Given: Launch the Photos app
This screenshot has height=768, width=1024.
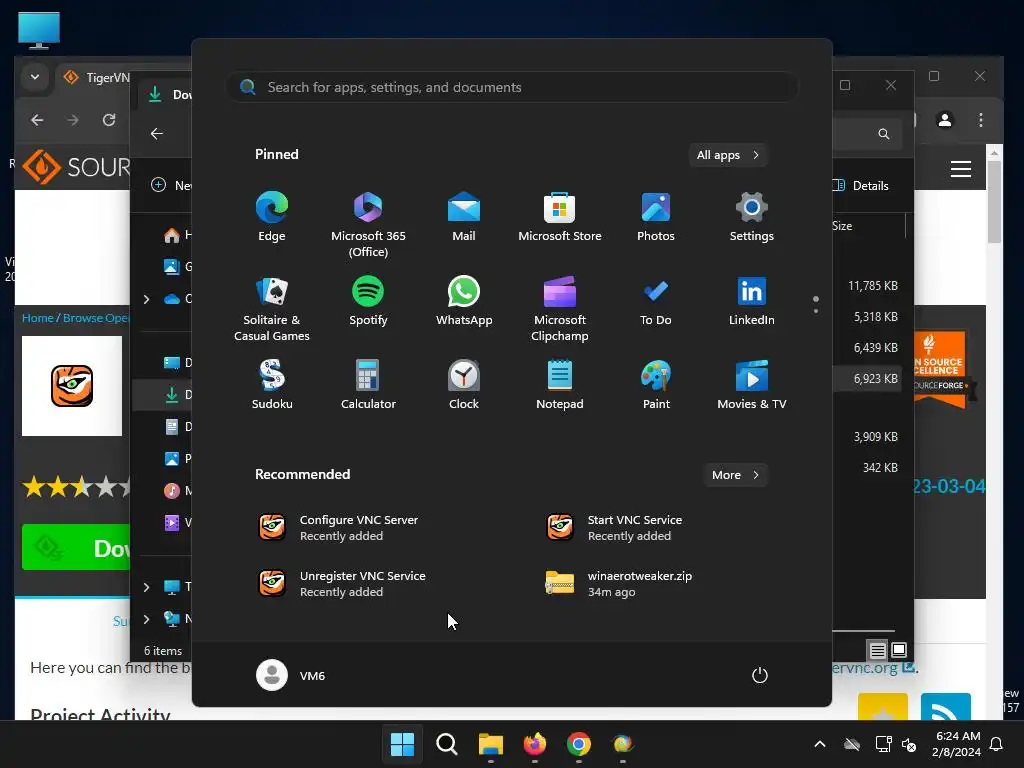Looking at the screenshot, I should click(656, 217).
